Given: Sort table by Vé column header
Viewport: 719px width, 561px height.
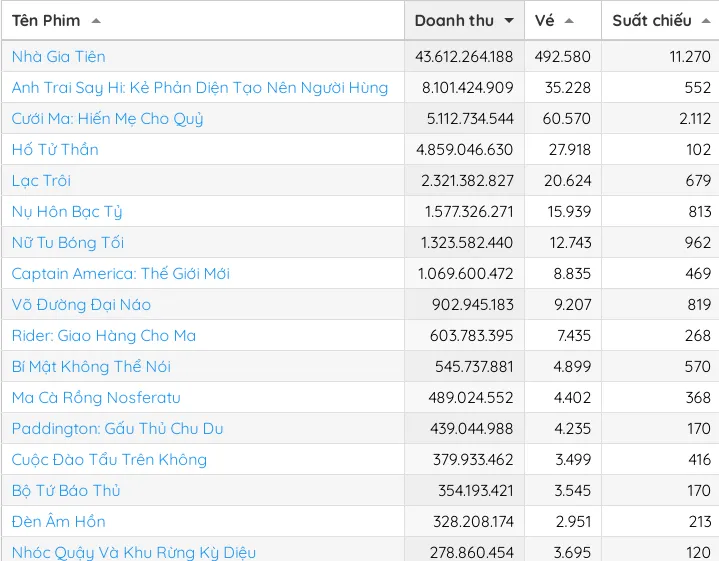Looking at the screenshot, I should coord(545,21).
